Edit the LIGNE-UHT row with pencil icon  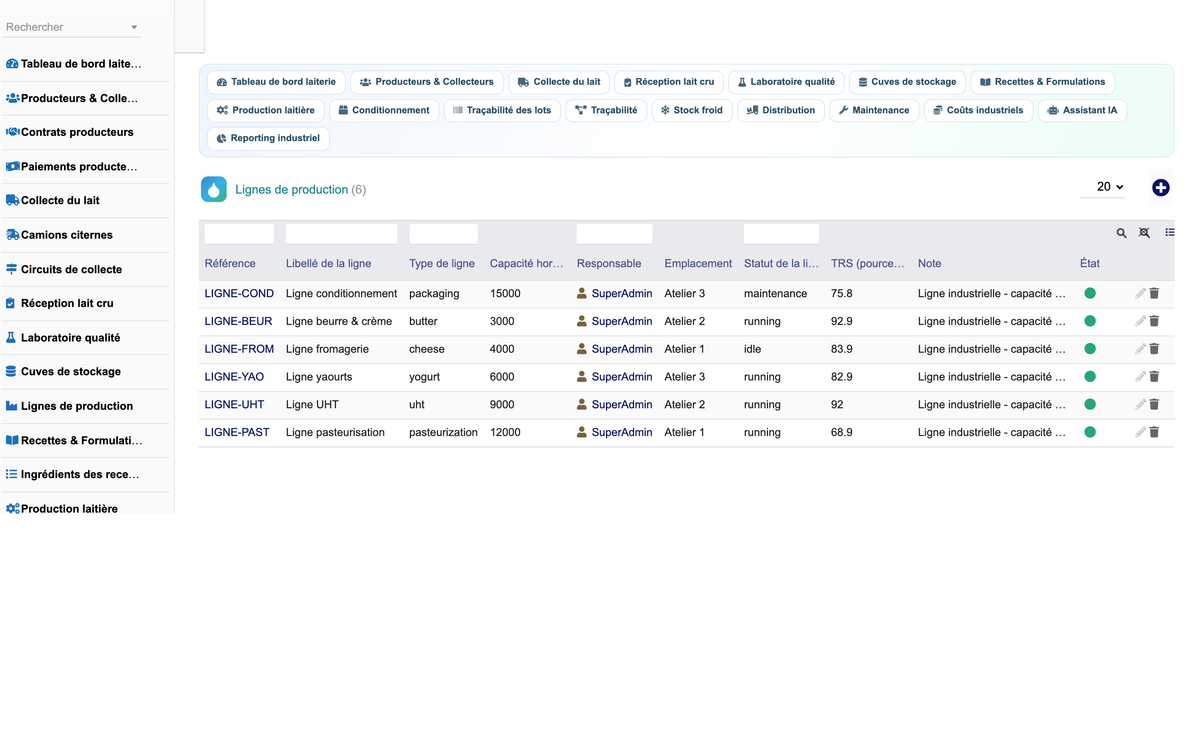click(1141, 404)
